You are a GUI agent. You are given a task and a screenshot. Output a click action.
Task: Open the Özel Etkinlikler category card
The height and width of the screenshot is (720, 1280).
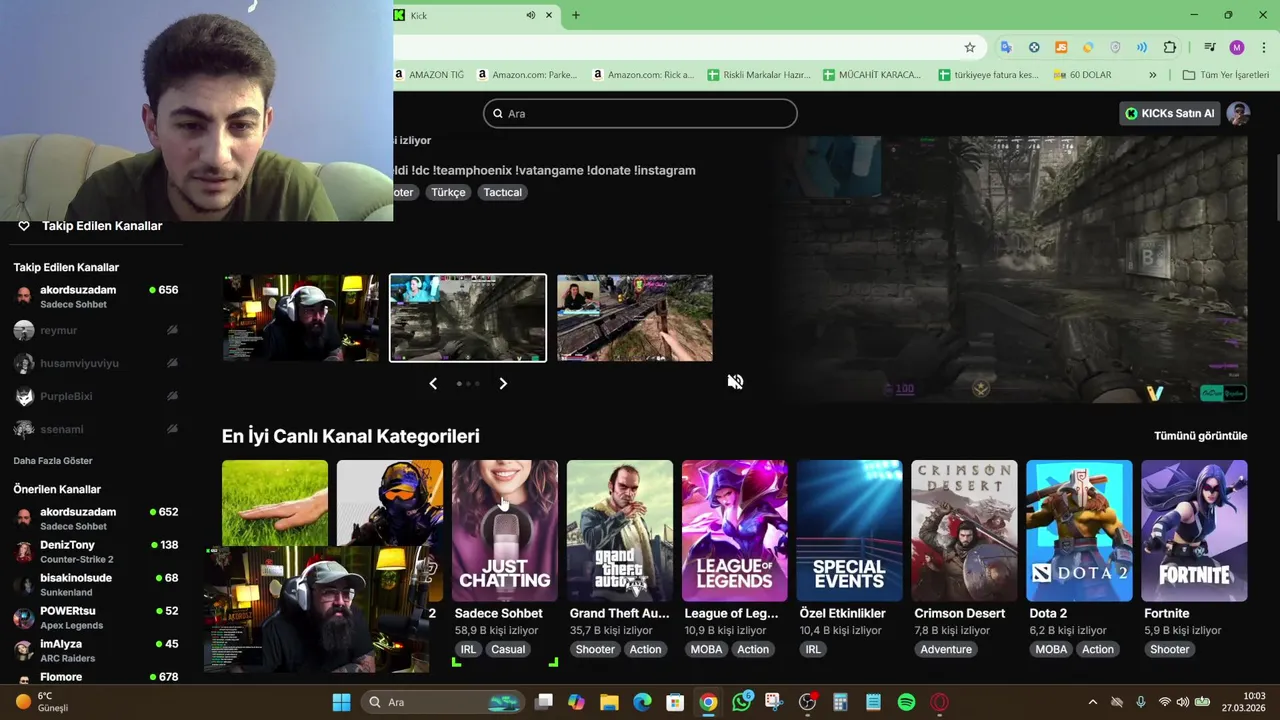(x=850, y=531)
